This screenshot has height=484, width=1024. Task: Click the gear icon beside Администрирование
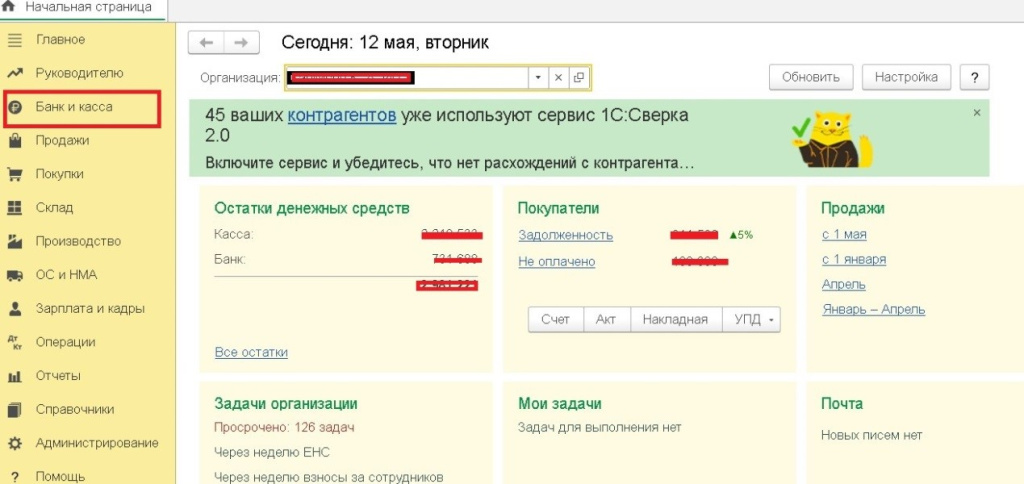tap(14, 444)
